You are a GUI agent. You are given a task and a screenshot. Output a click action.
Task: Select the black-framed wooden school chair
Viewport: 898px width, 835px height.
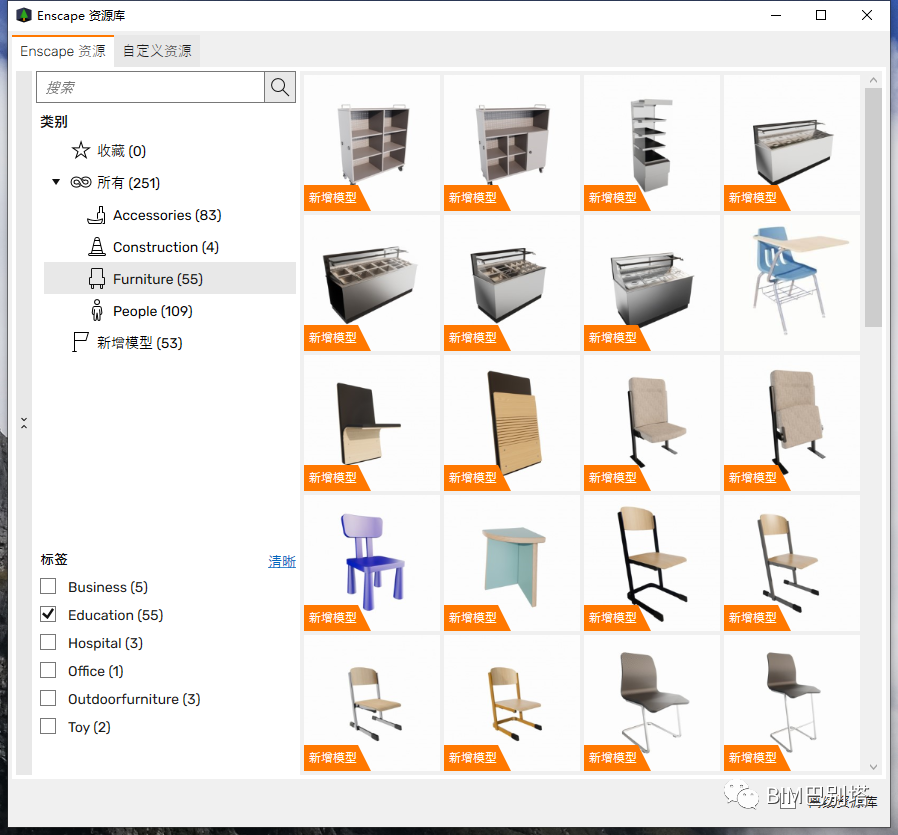point(652,563)
